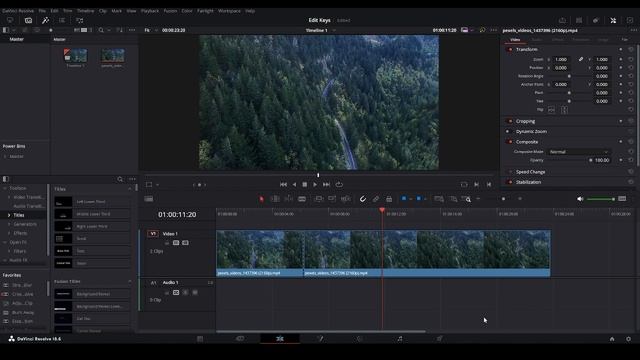
Task: Select the Timeline 1 thumbnail in Media Pool
Action: (75, 56)
